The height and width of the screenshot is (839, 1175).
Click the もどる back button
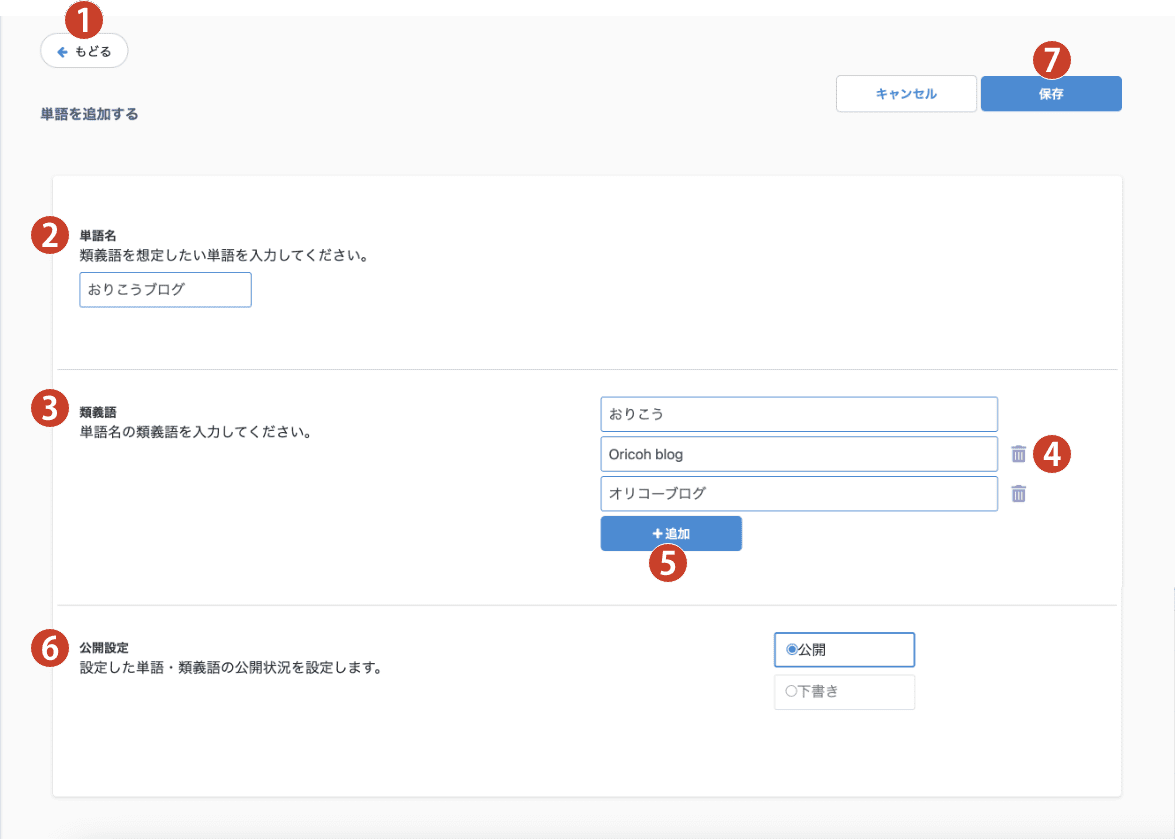point(84,51)
